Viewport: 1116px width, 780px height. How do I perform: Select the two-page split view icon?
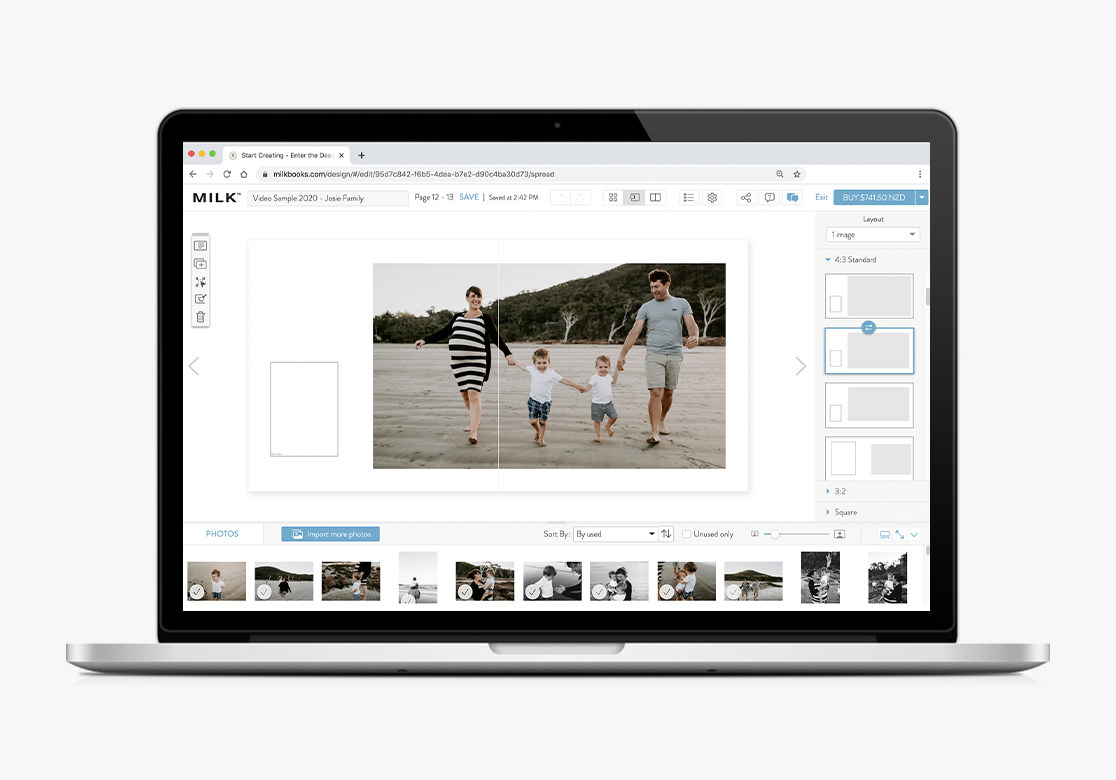tap(656, 198)
